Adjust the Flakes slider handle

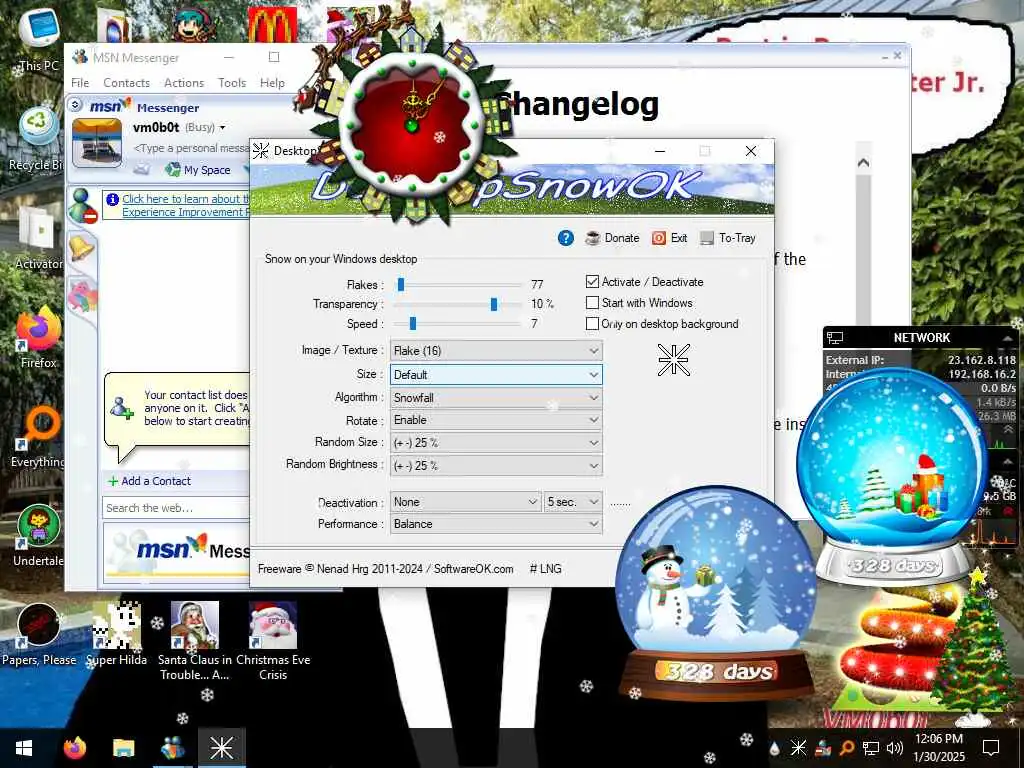coord(401,284)
